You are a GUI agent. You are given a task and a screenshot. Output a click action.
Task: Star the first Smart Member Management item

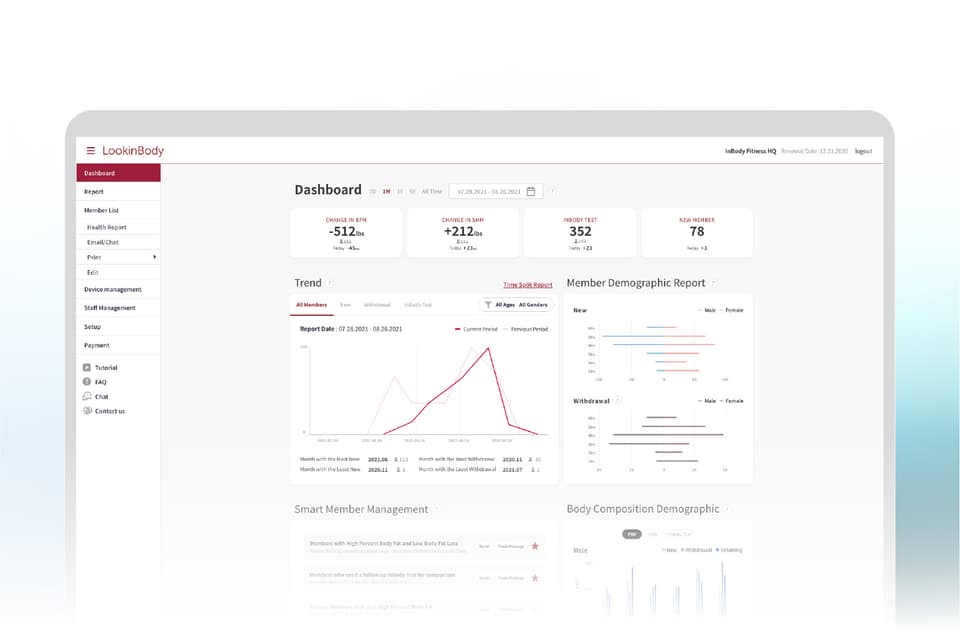pos(535,546)
